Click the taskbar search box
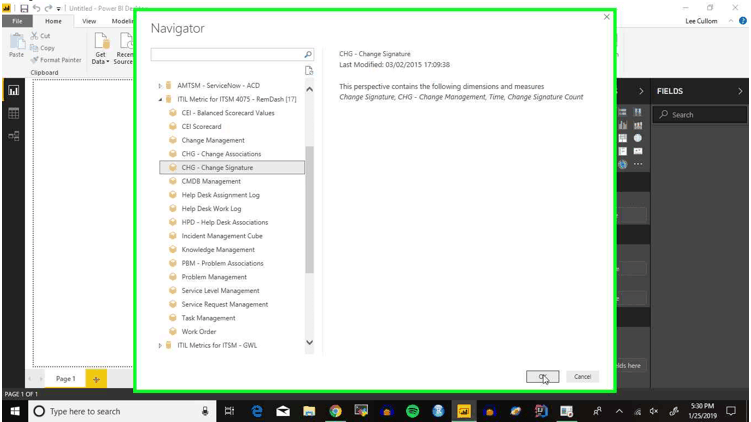The width and height of the screenshot is (751, 422). coord(123,411)
